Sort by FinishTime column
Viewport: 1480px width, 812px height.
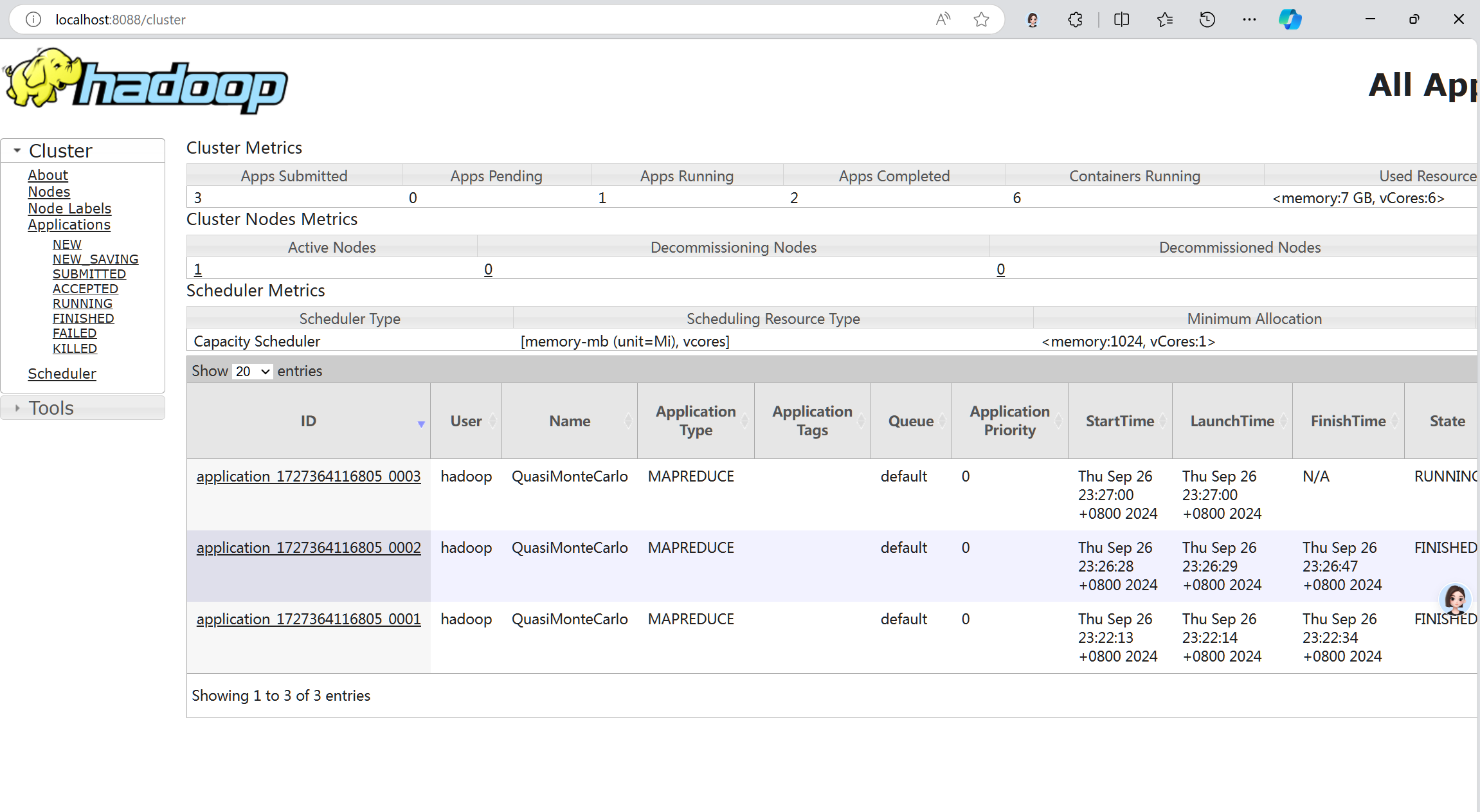pos(1348,421)
